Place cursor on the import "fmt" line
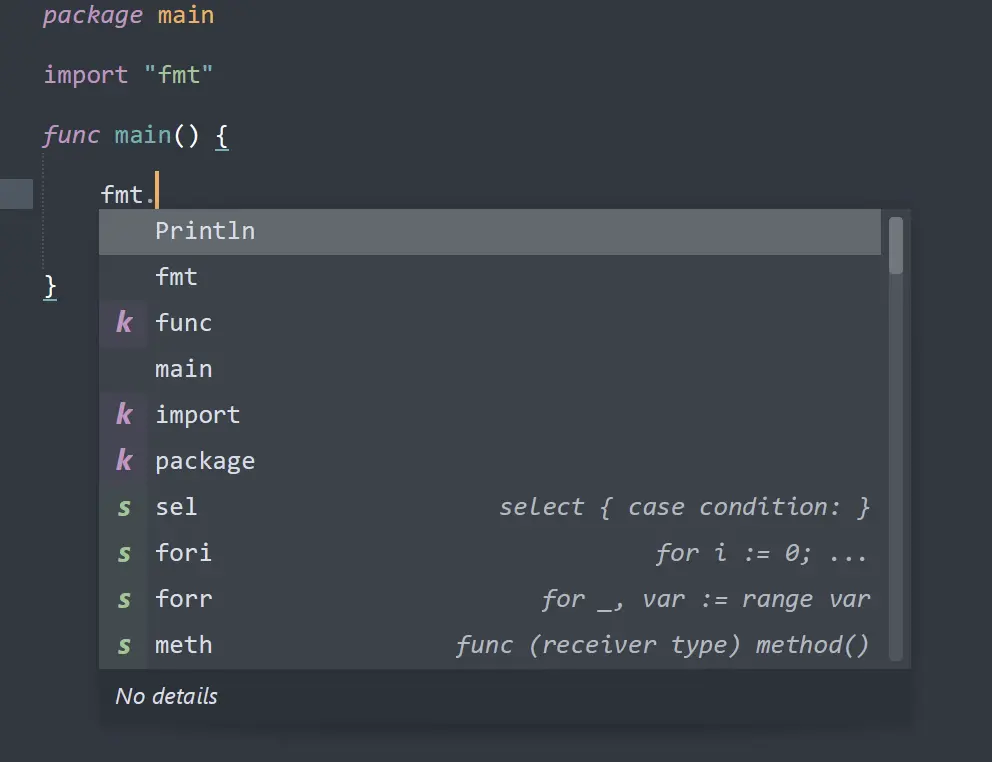Image resolution: width=992 pixels, height=762 pixels. 128,75
